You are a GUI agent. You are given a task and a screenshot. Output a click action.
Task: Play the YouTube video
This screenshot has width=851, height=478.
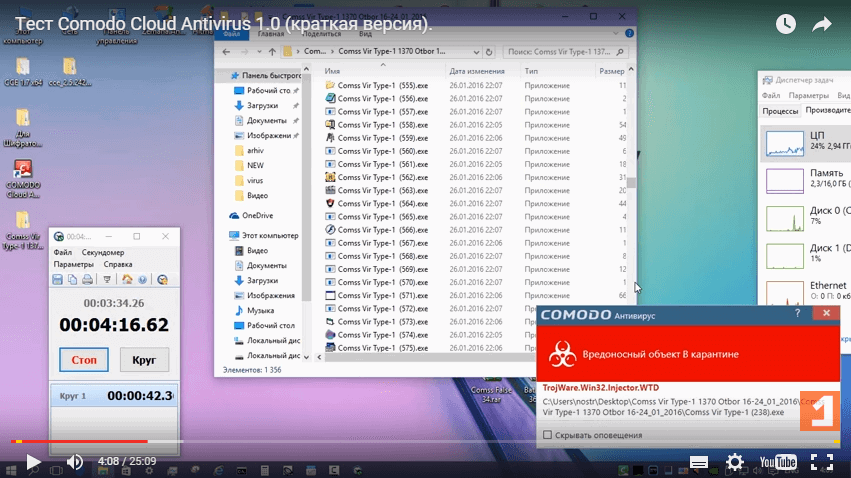pyautogui.click(x=33, y=462)
